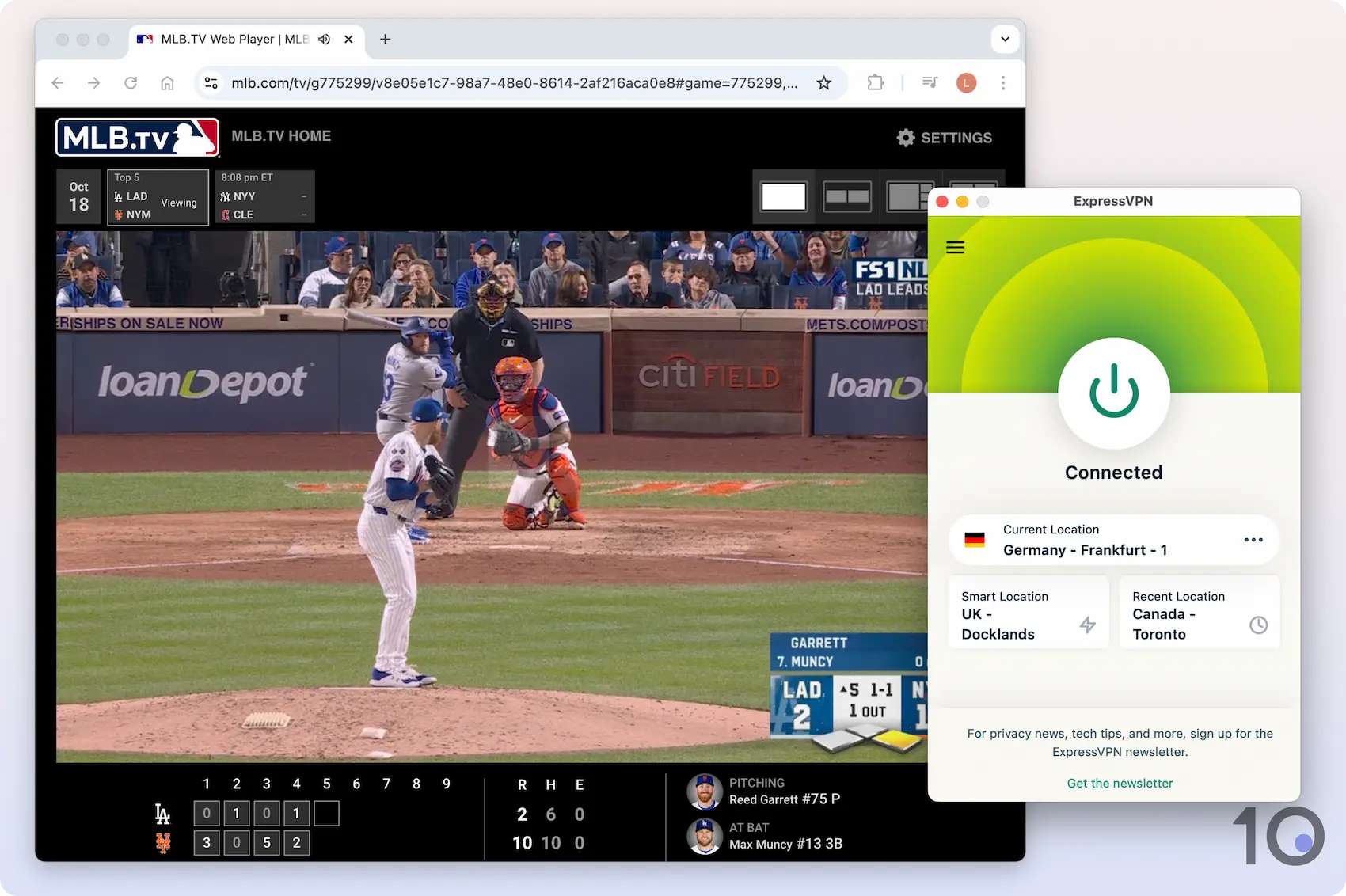1346x896 pixels.
Task: Click the Dodgers team logo in linescore
Action: pos(162,814)
